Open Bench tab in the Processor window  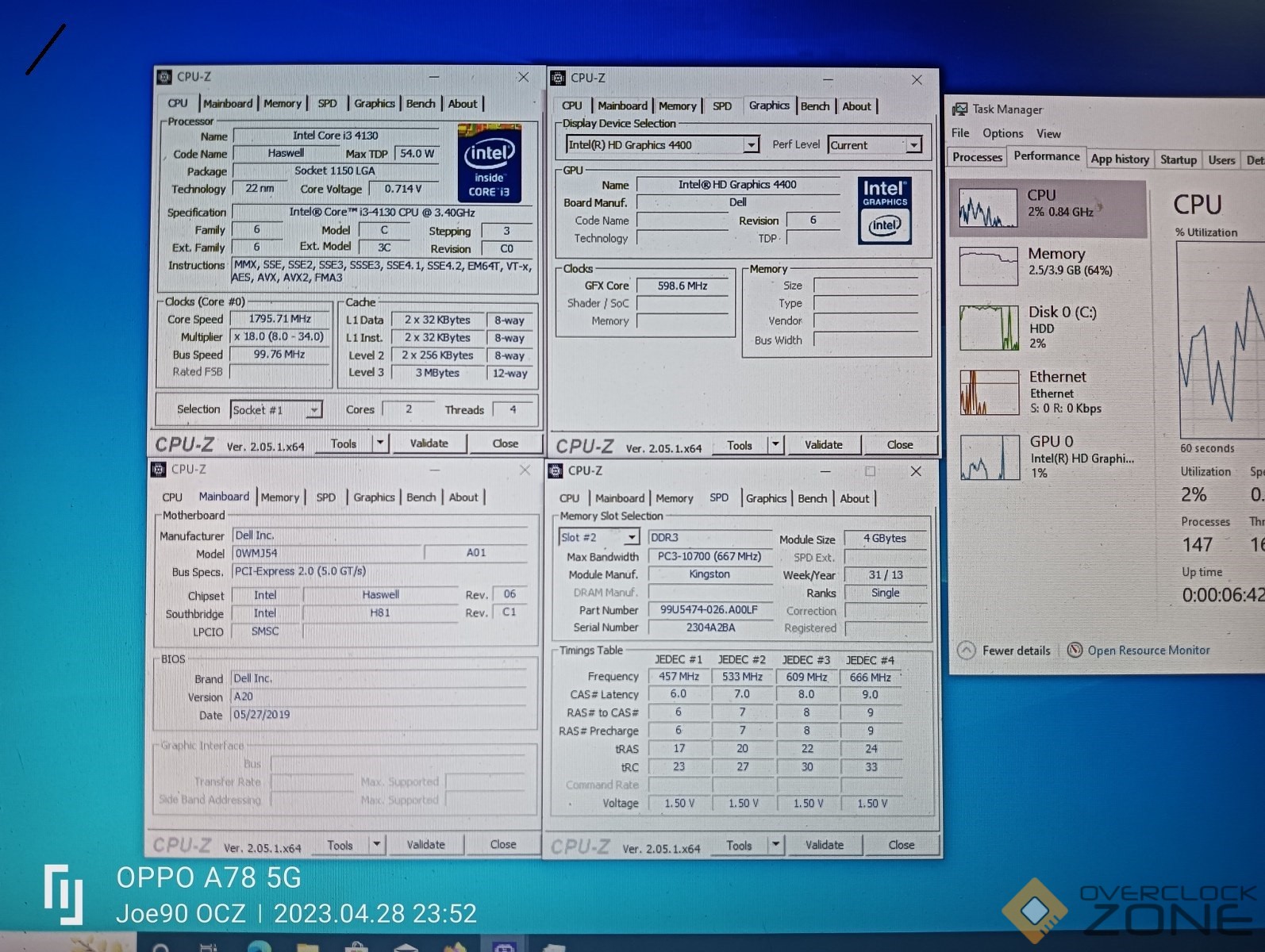point(421,103)
